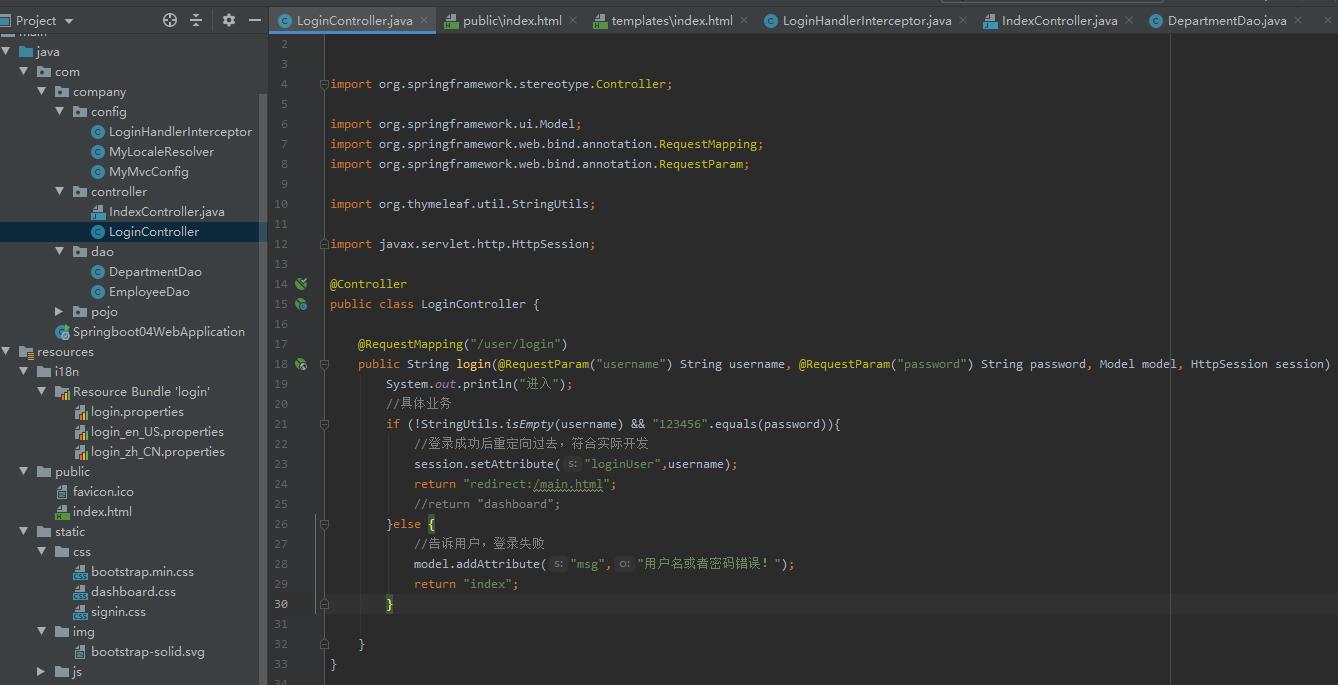Click the file icon of favicon.ico

62,492
